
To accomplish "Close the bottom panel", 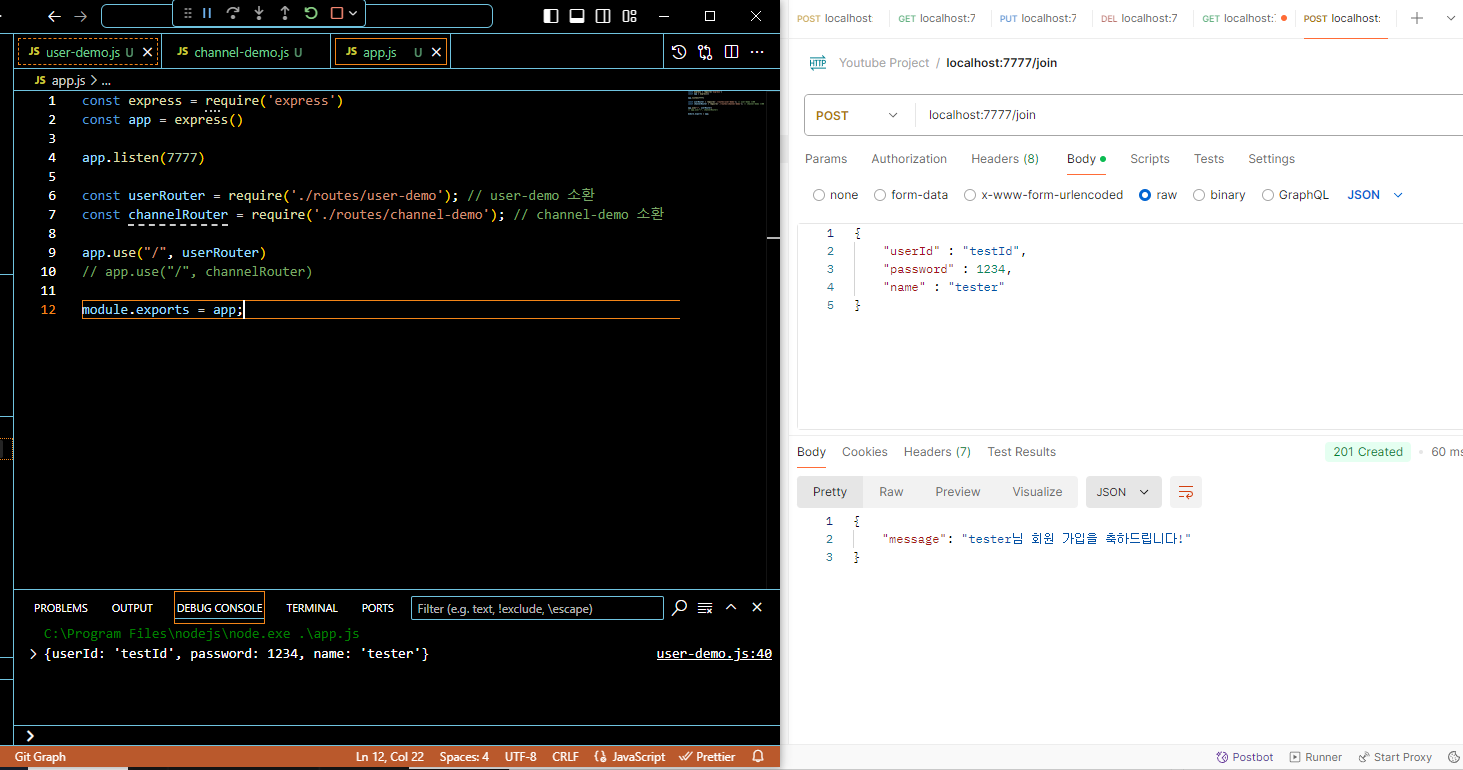I will (x=757, y=608).
